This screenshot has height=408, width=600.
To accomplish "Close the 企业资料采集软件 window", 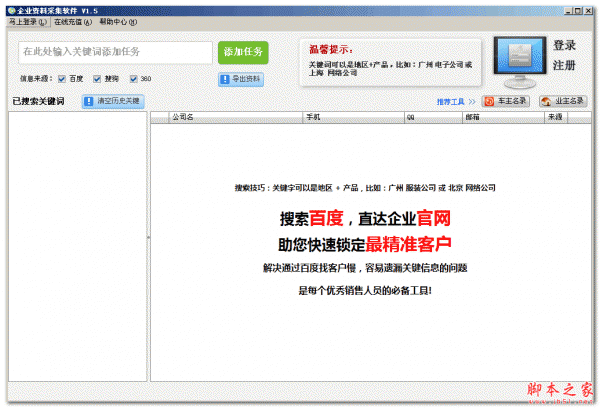I will pos(588,11).
